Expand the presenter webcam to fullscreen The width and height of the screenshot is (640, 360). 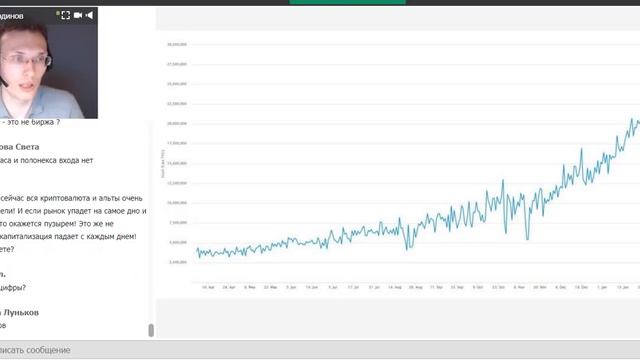coord(65,16)
